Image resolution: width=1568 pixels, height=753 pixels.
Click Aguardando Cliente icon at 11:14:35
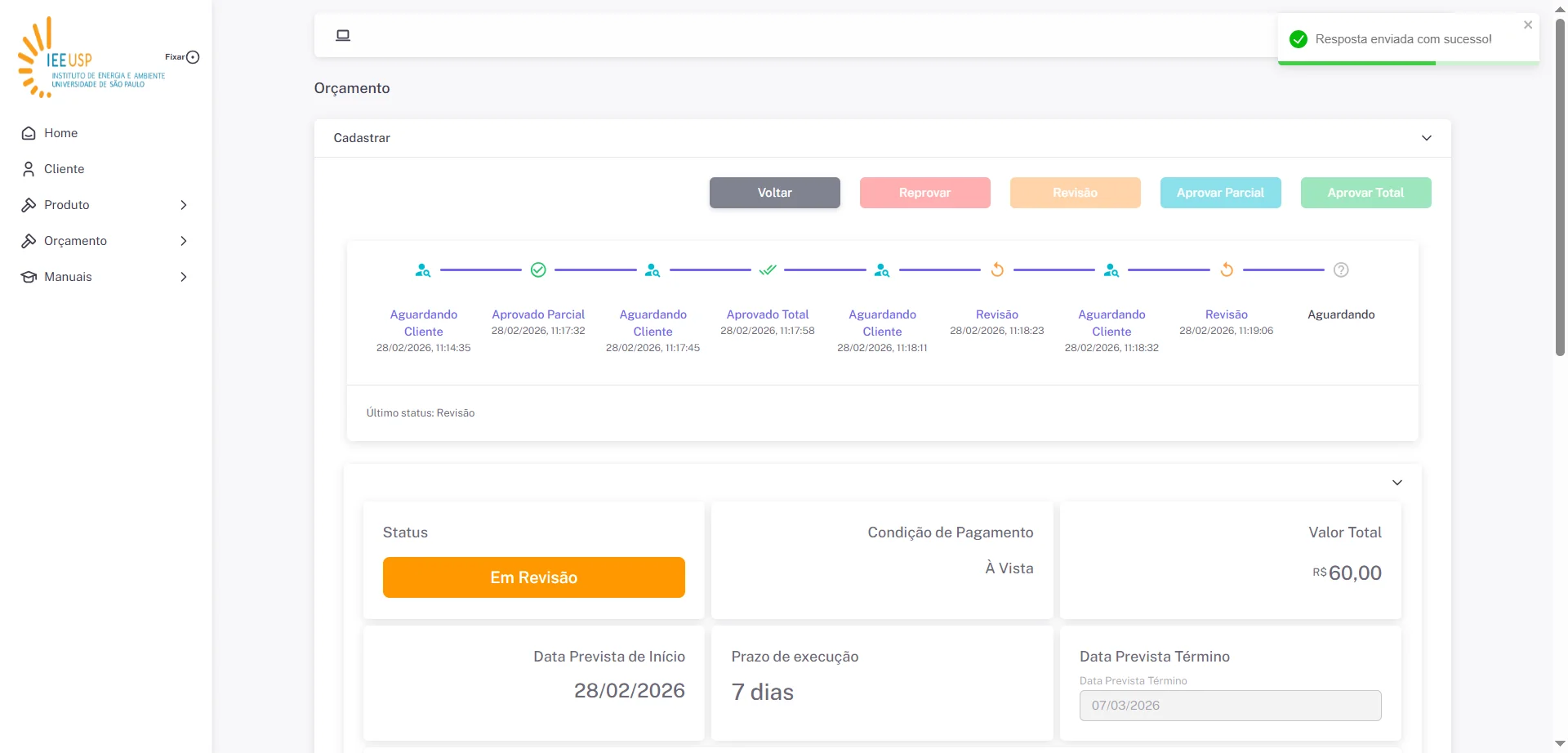click(x=423, y=270)
